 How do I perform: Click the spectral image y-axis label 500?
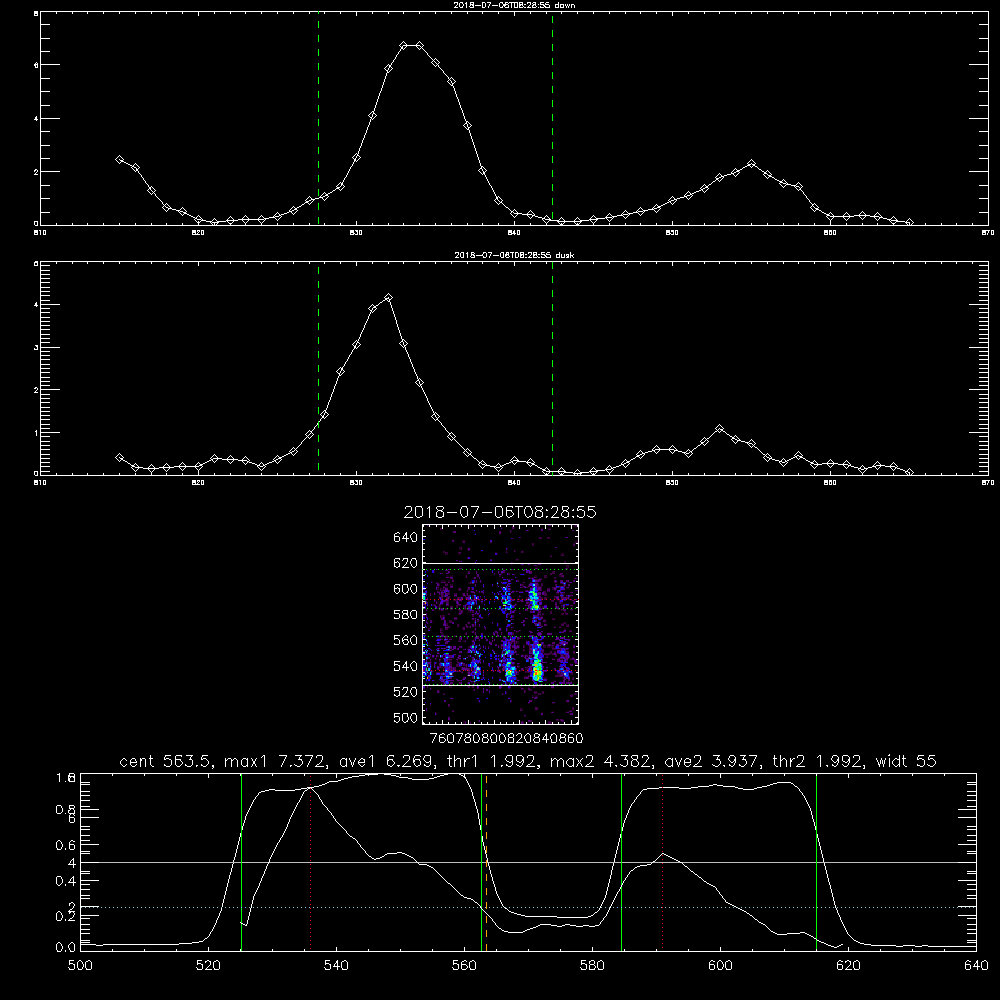[405, 717]
